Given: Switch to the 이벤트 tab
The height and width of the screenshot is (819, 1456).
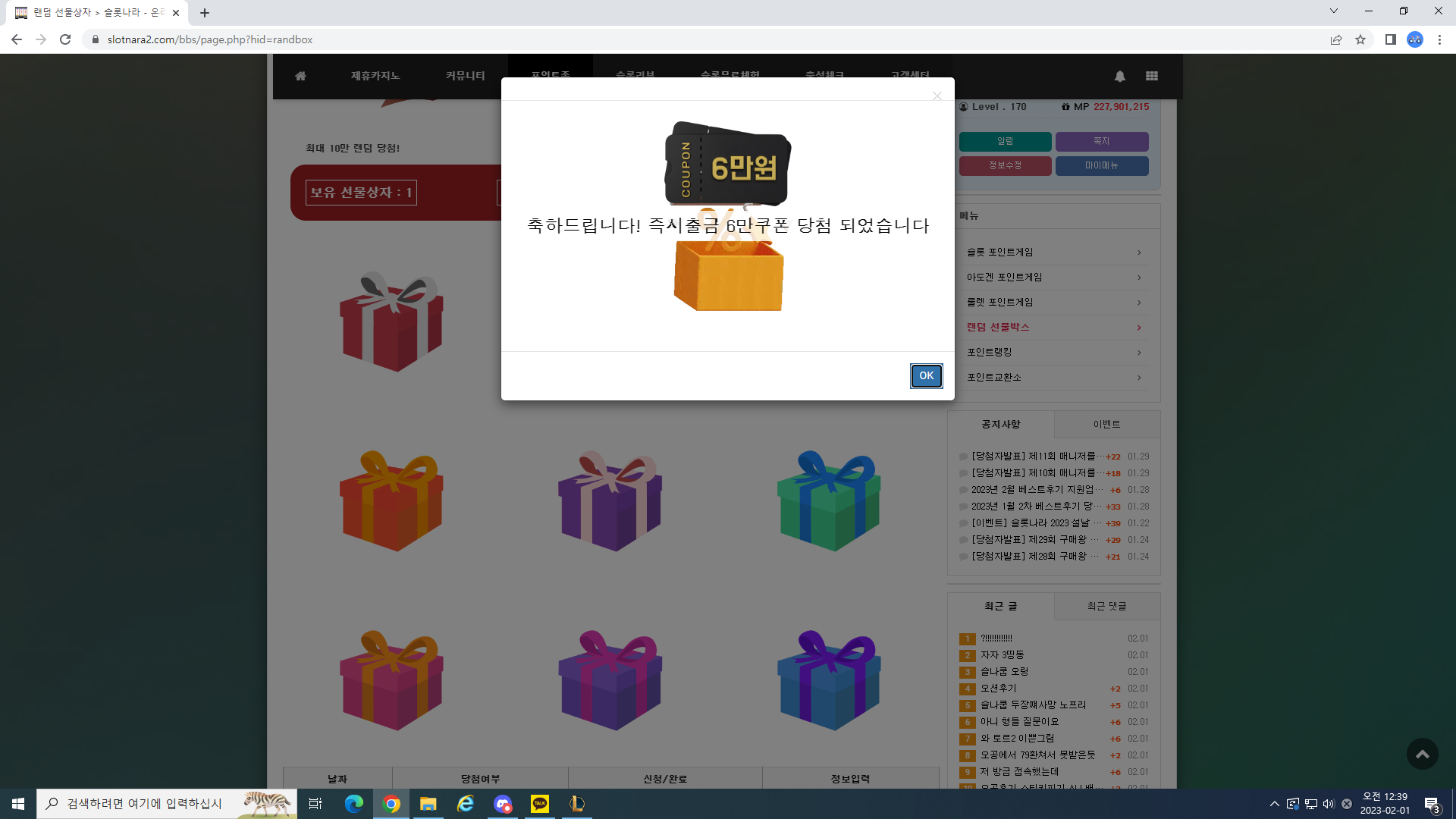Looking at the screenshot, I should [x=1107, y=425].
